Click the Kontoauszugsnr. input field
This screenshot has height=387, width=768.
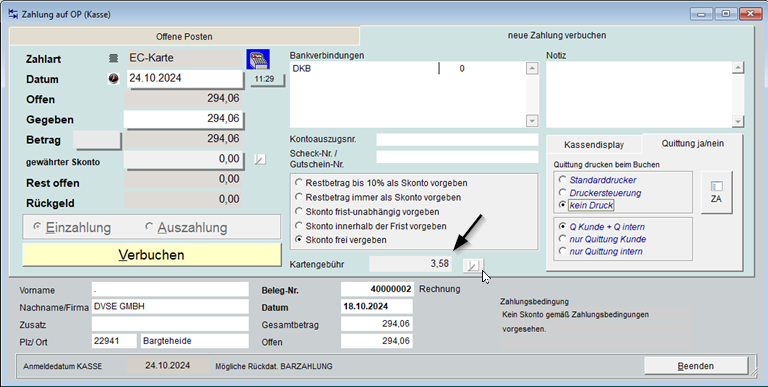pyautogui.click(x=457, y=140)
